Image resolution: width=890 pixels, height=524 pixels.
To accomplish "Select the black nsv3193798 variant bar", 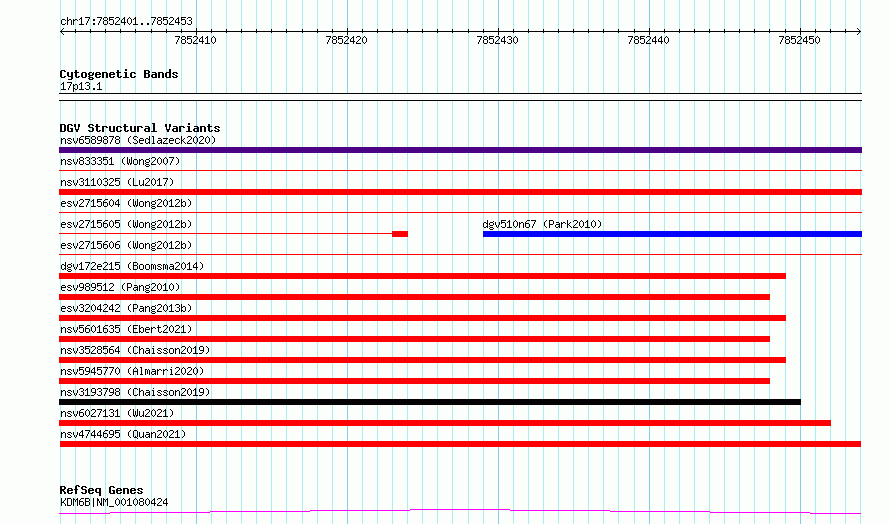I will (x=430, y=402).
